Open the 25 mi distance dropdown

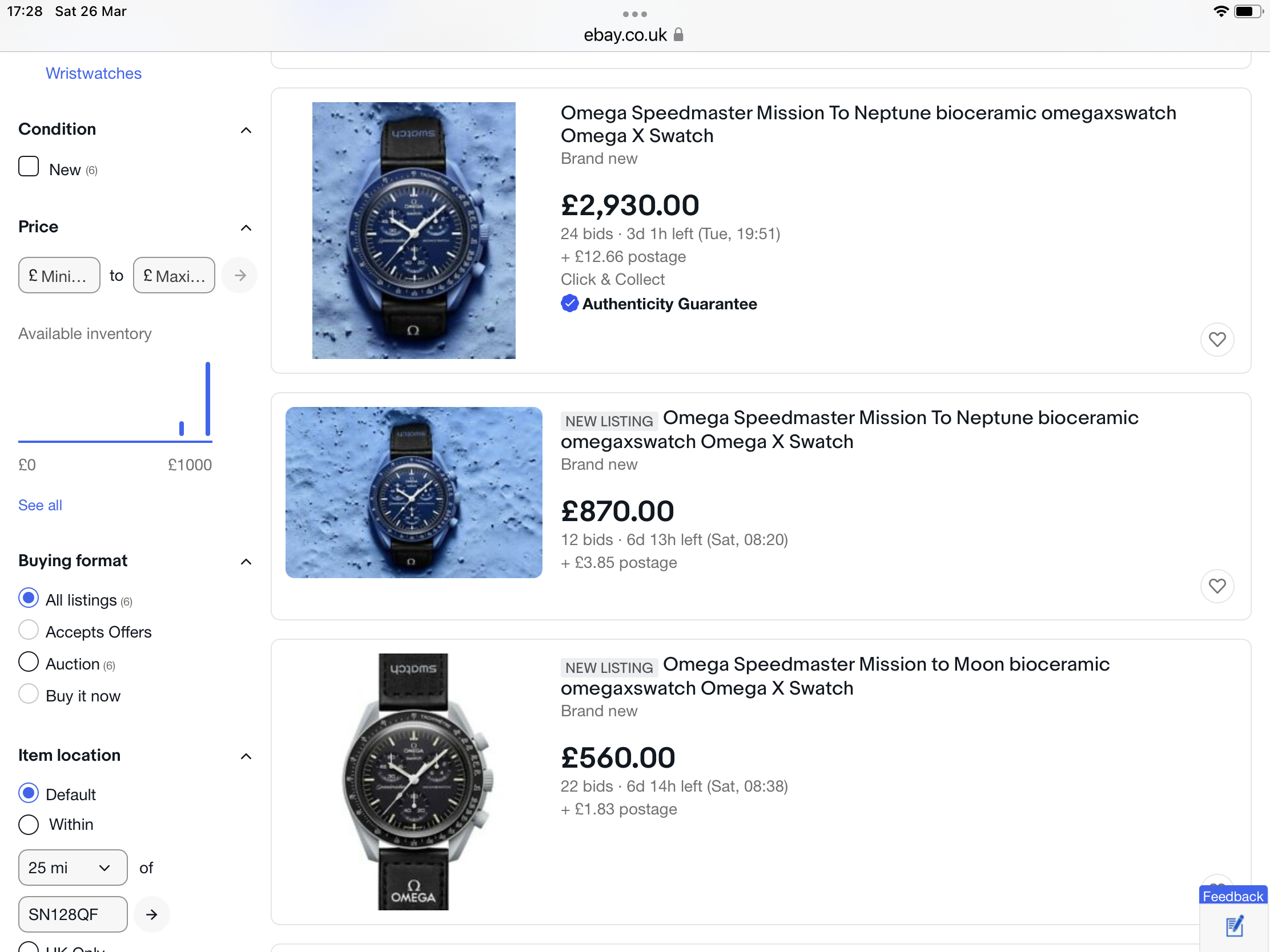73,867
